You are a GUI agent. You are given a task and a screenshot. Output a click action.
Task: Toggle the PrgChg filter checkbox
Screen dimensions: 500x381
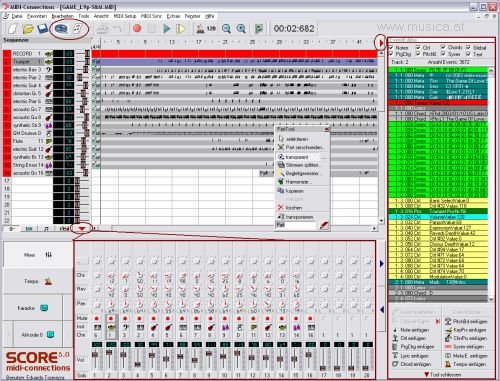[x=391, y=54]
